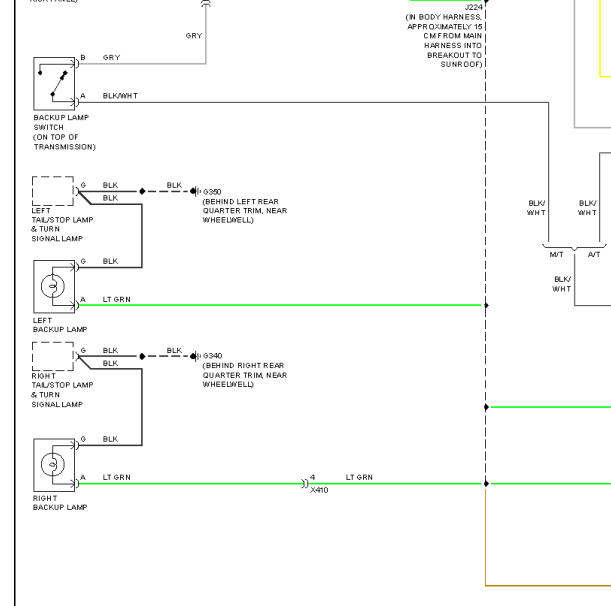Viewport: 611px width, 606px height.
Task: Click 'BLK/WHT' label above A/T
Action: [587, 208]
